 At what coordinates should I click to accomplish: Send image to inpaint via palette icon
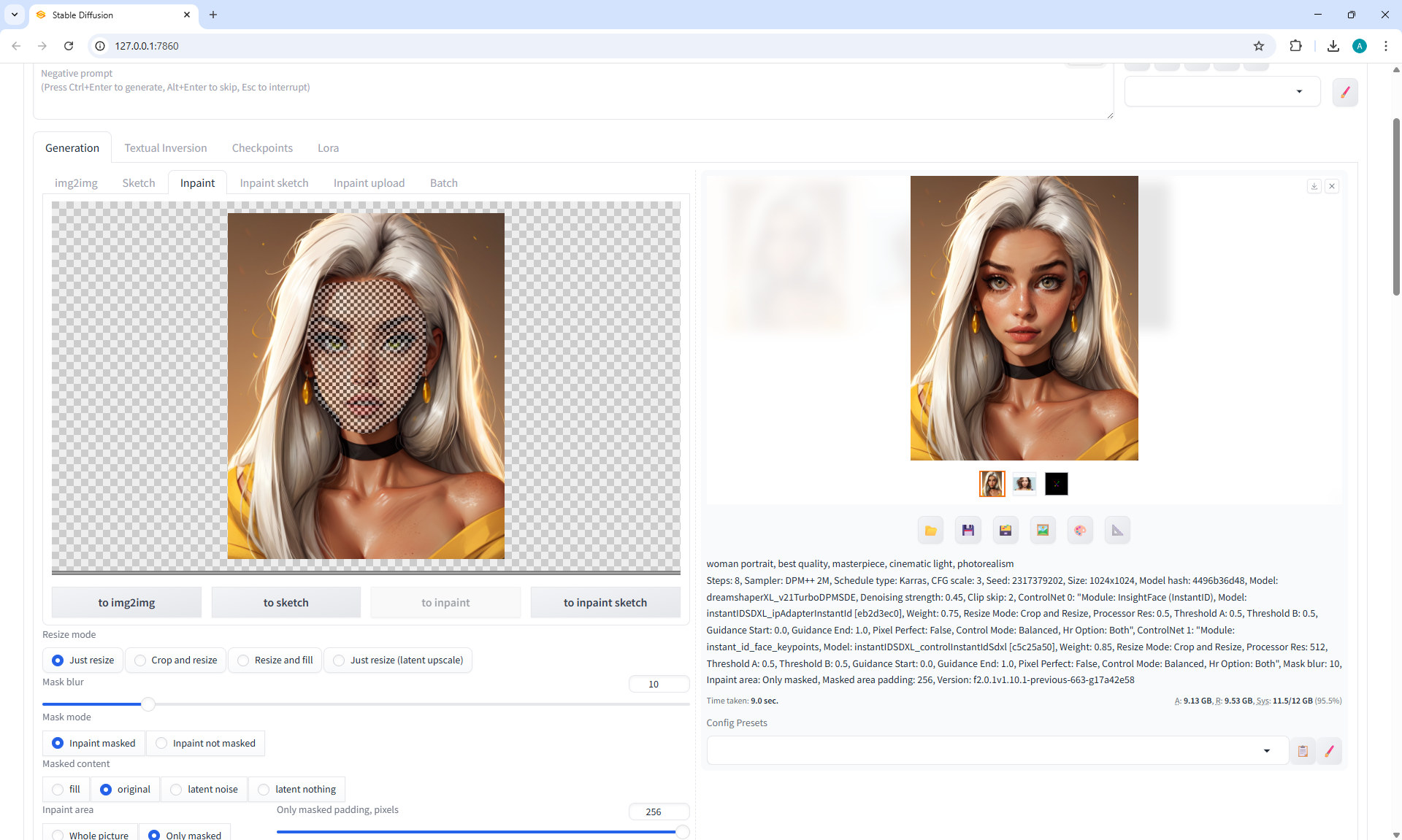1080,531
